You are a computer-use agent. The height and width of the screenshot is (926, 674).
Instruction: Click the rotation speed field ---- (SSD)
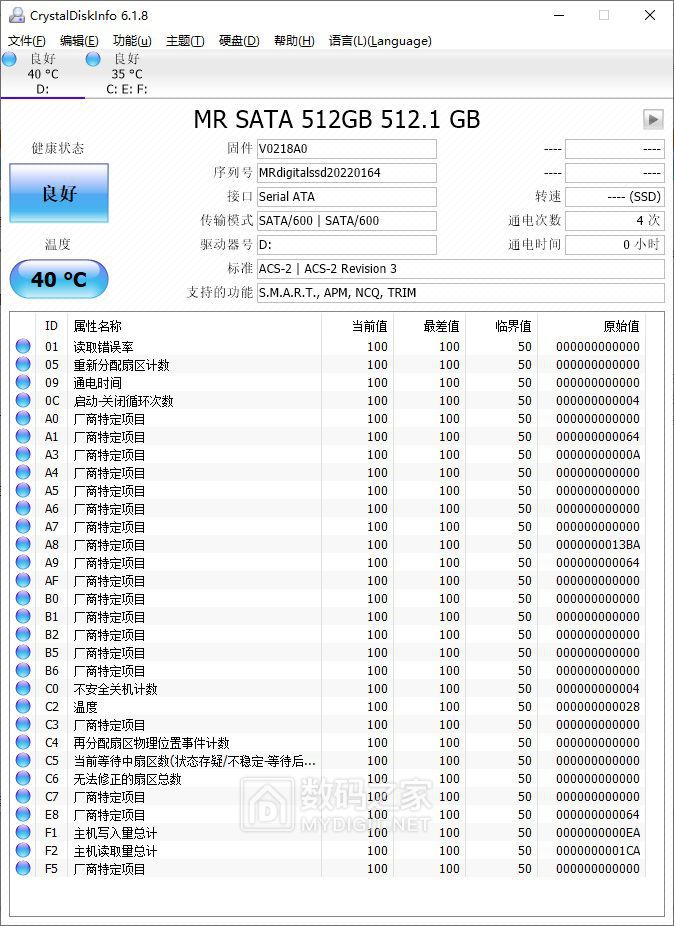point(615,197)
